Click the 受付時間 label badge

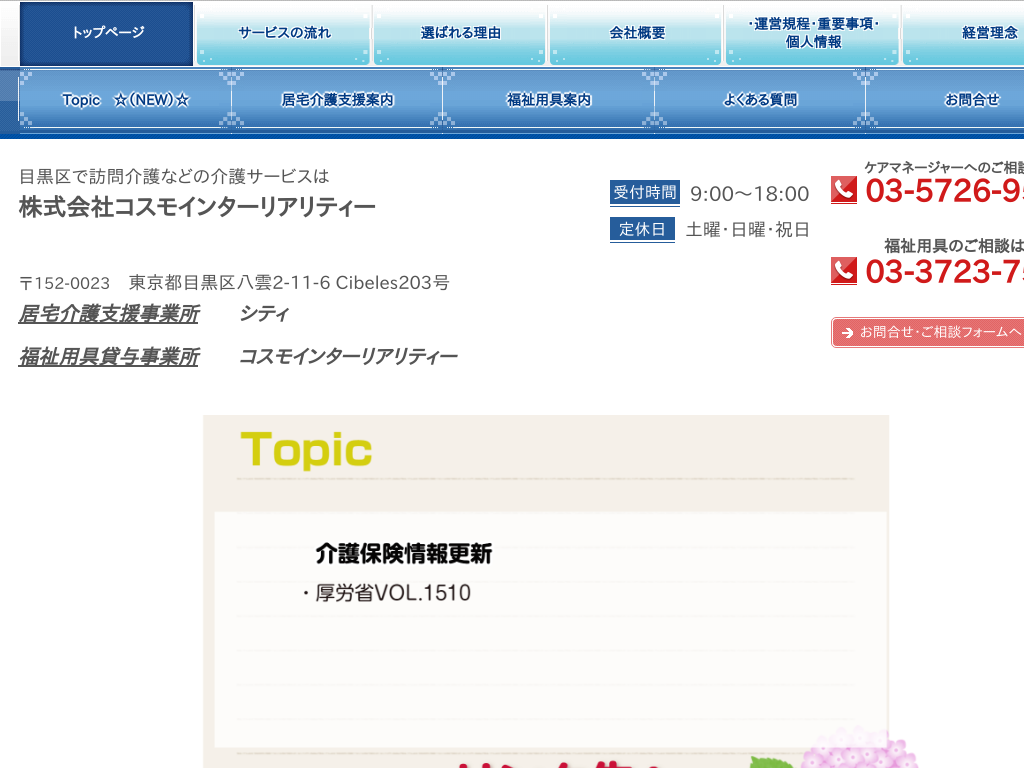tap(645, 193)
